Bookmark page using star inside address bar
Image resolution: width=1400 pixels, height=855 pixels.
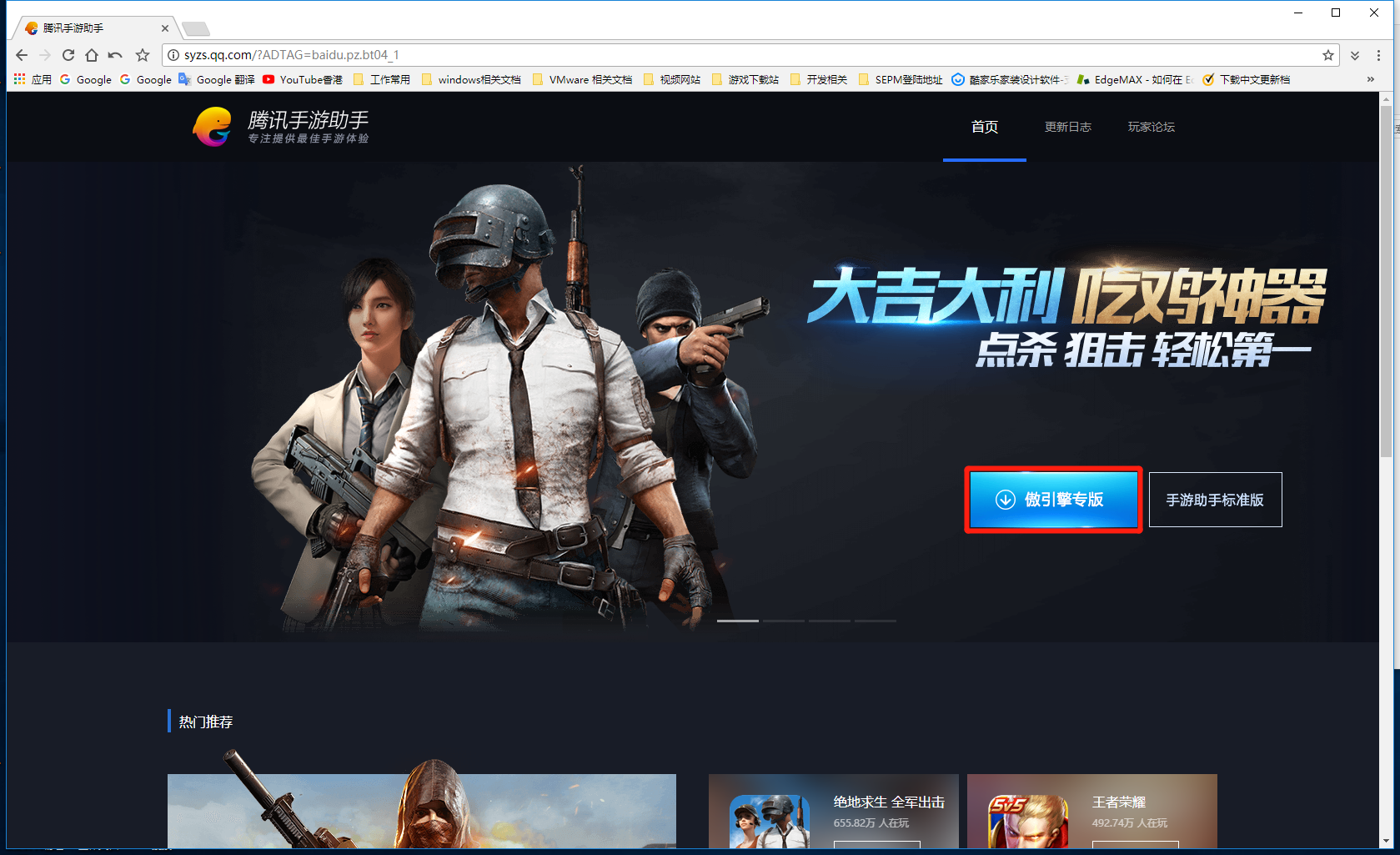[1328, 55]
